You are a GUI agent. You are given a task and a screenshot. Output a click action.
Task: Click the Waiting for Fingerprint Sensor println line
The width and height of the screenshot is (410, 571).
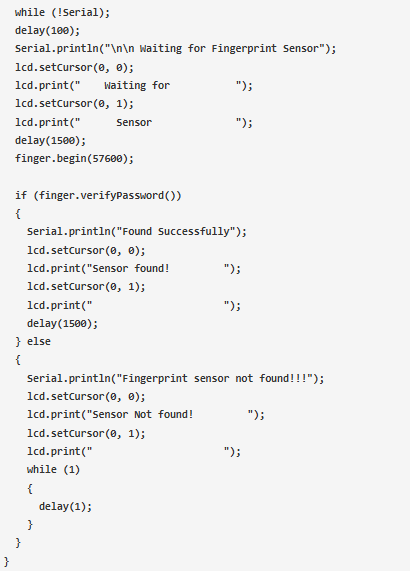[176, 49]
